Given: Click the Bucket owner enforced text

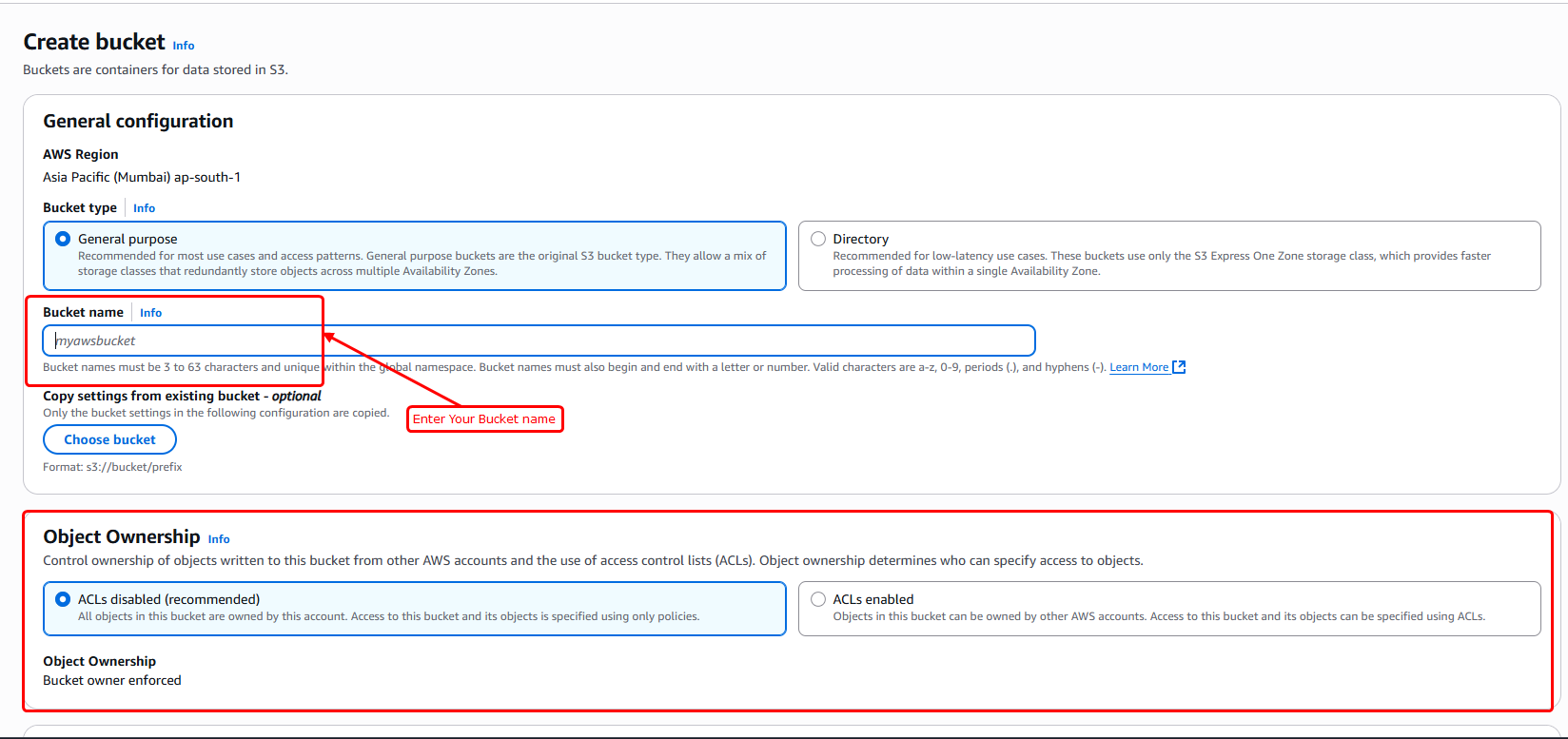Looking at the screenshot, I should (112, 680).
